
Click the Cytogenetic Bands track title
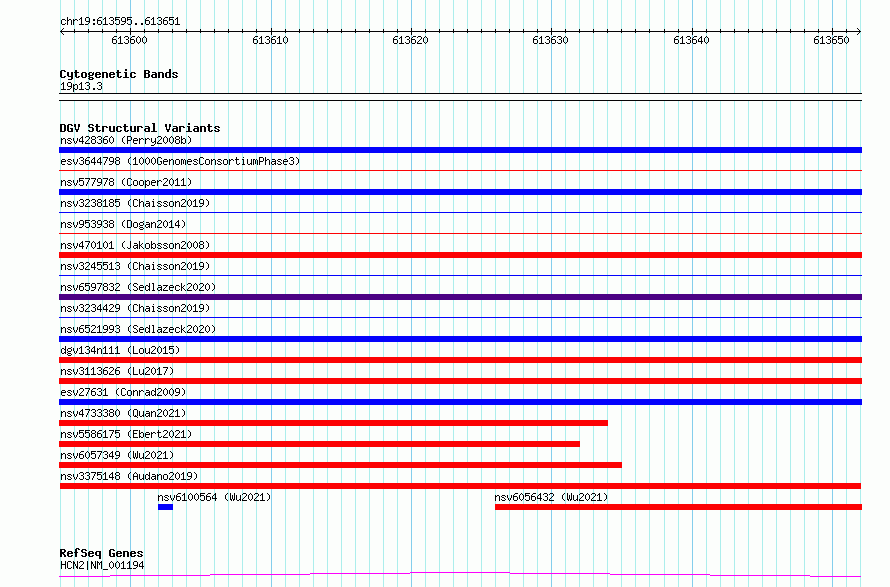[x=119, y=74]
